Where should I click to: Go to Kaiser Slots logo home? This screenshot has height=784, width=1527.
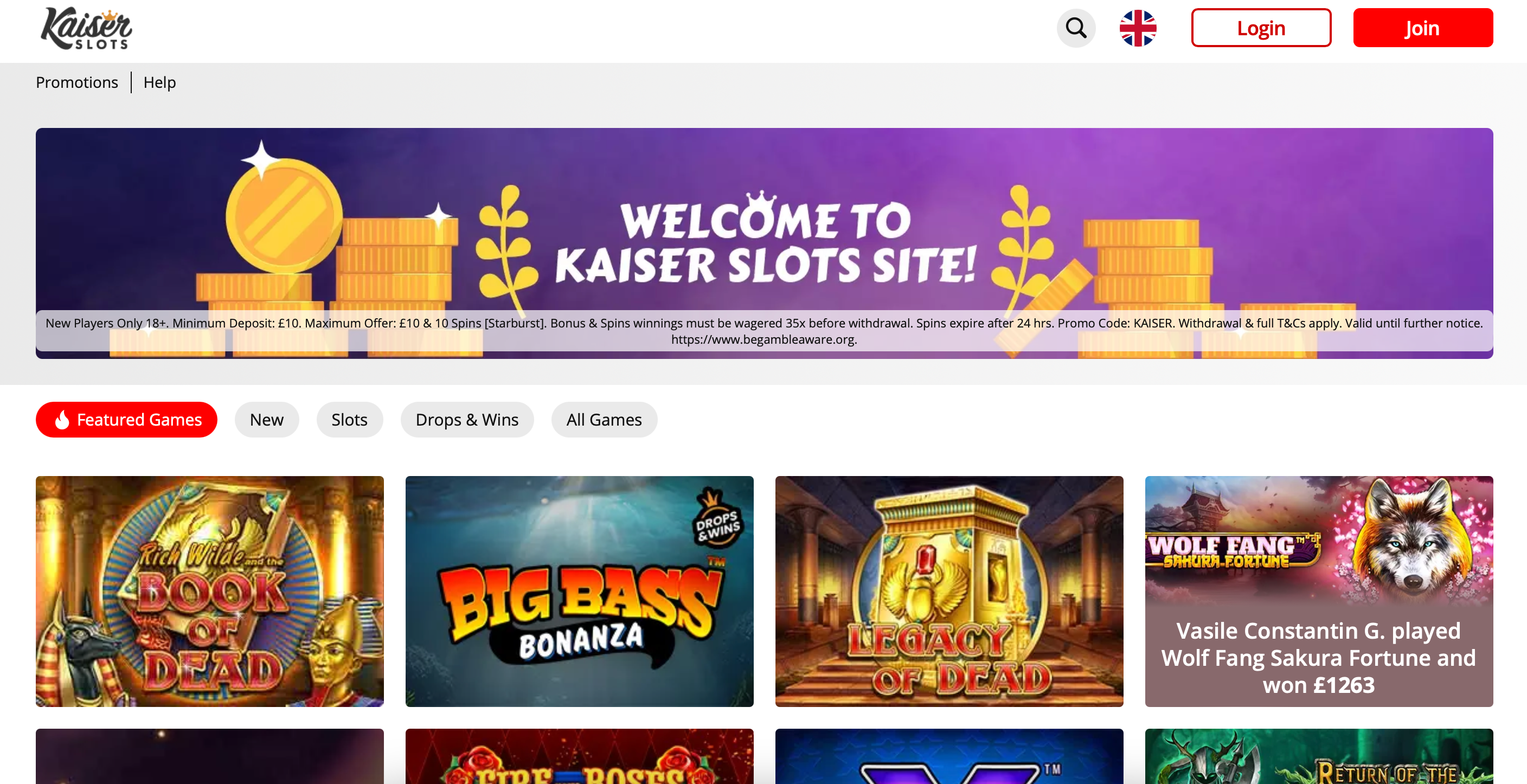point(87,28)
